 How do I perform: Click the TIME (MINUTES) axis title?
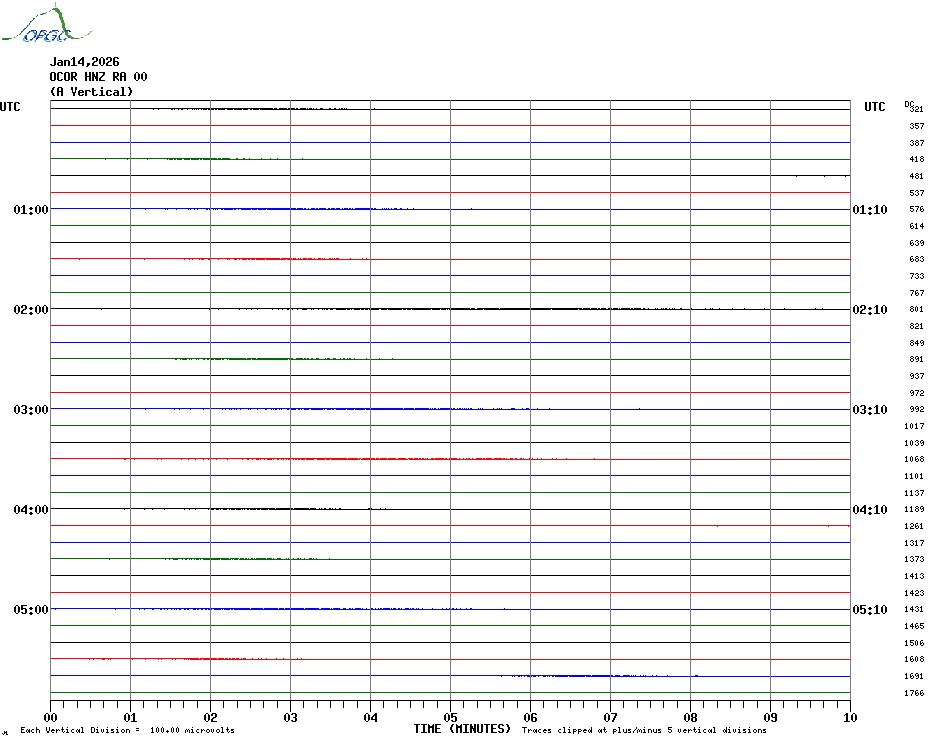461,729
